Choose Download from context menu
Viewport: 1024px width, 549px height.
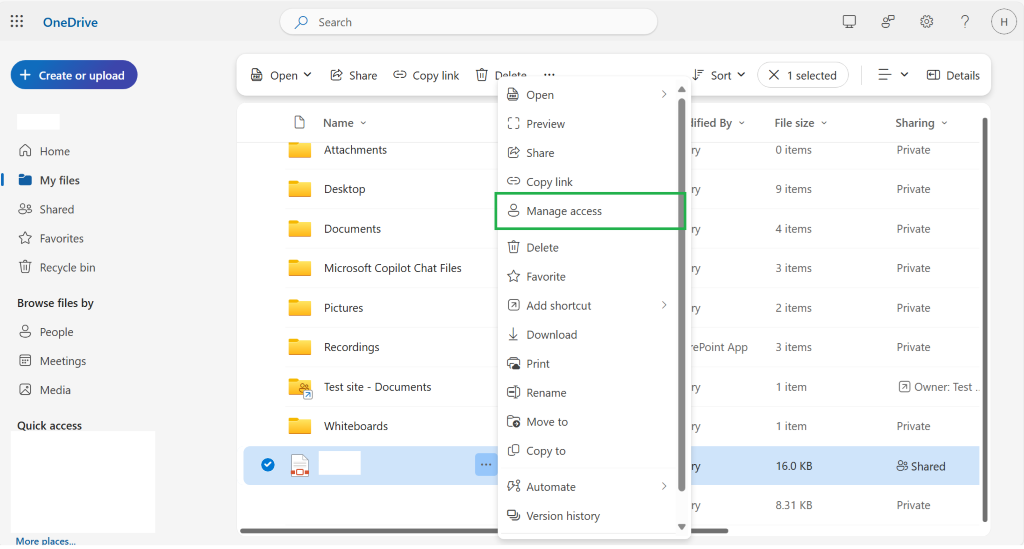pos(588,335)
